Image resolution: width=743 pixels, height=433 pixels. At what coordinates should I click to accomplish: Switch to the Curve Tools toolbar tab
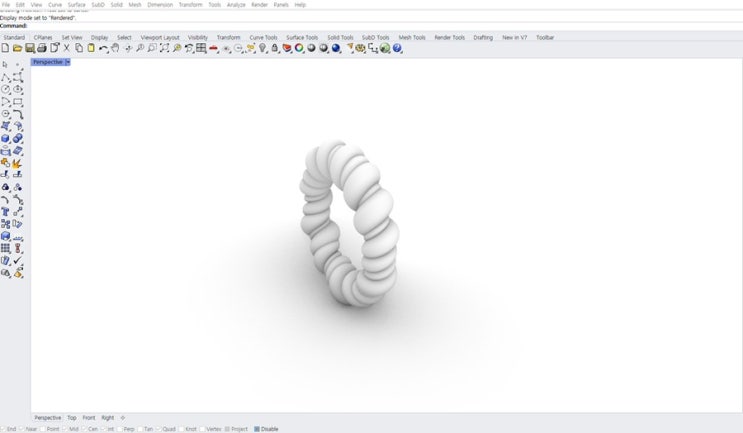(x=263, y=37)
